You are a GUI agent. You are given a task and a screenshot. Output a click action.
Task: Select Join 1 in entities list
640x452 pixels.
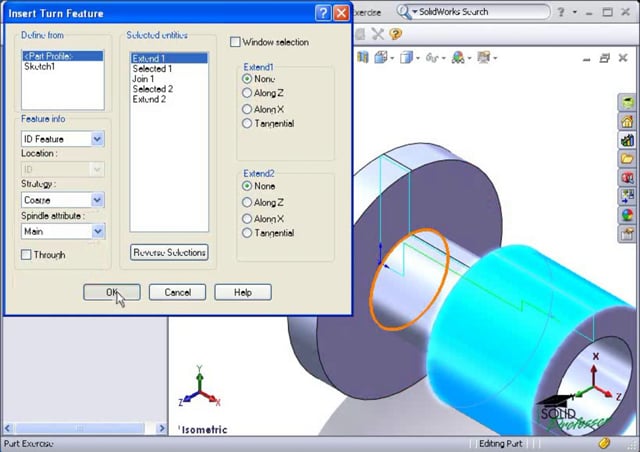(169, 79)
